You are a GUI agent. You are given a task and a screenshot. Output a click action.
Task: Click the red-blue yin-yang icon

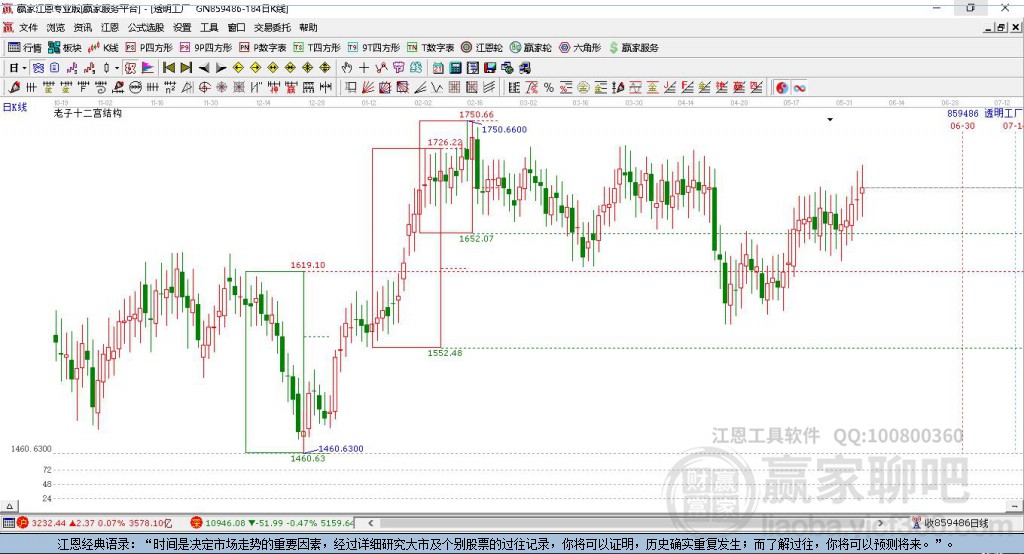point(782,88)
